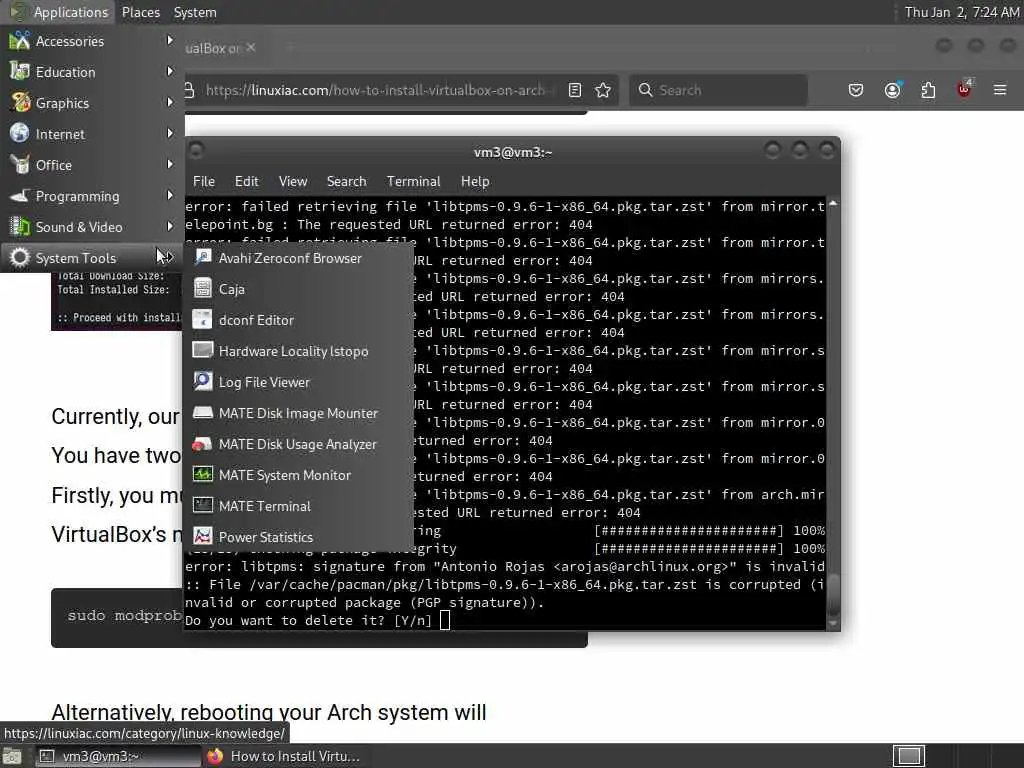Open terminal View menu
Image resolution: width=1024 pixels, height=768 pixels.
point(293,181)
